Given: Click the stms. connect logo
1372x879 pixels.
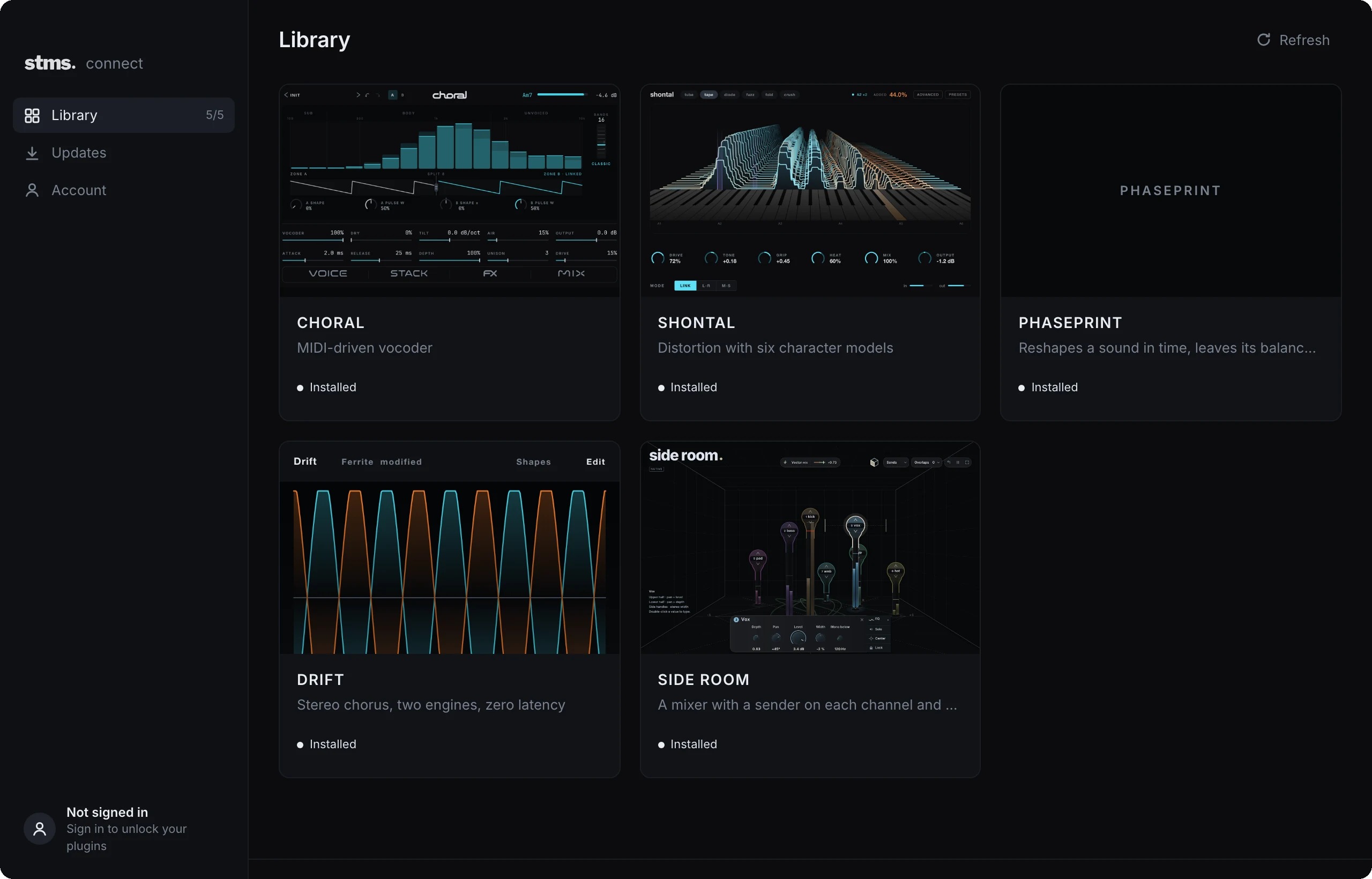Looking at the screenshot, I should [84, 63].
